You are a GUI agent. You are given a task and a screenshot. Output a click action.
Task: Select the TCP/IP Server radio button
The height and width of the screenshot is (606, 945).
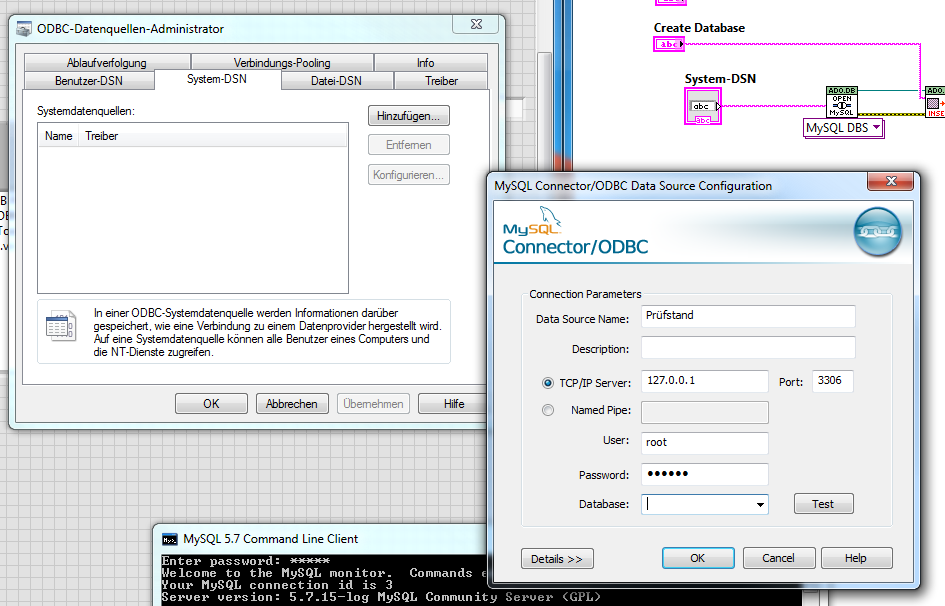[548, 383]
